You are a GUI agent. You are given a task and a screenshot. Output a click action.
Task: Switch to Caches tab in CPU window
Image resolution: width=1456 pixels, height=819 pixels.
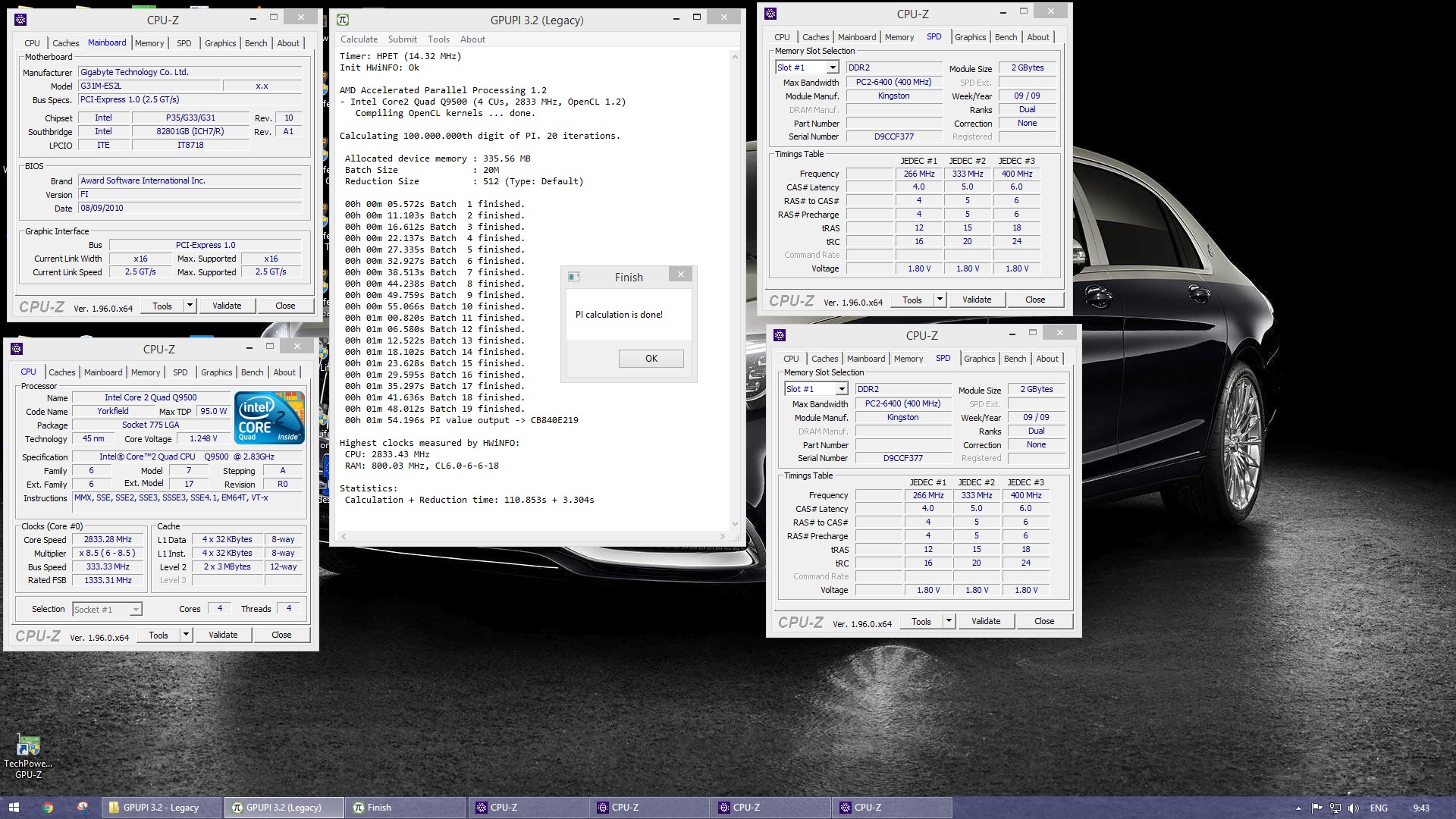pyautogui.click(x=62, y=372)
